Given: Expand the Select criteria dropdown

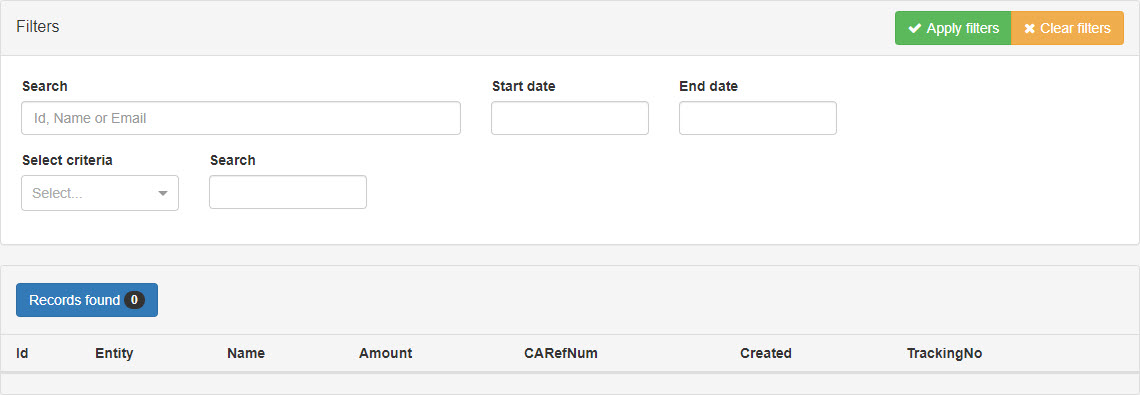Looking at the screenshot, I should tap(100, 193).
